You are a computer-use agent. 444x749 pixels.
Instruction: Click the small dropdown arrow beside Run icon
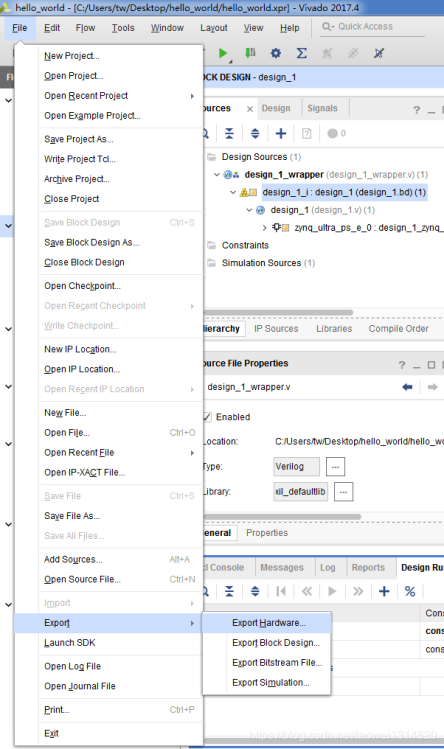[230, 62]
